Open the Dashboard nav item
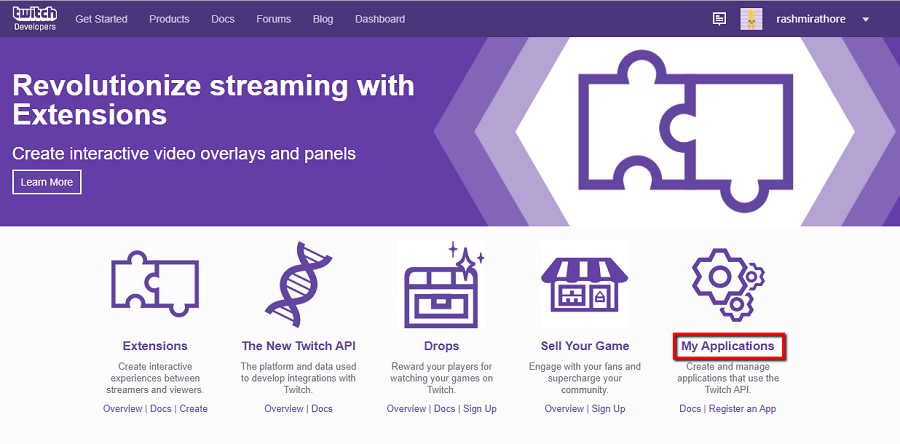 click(380, 19)
